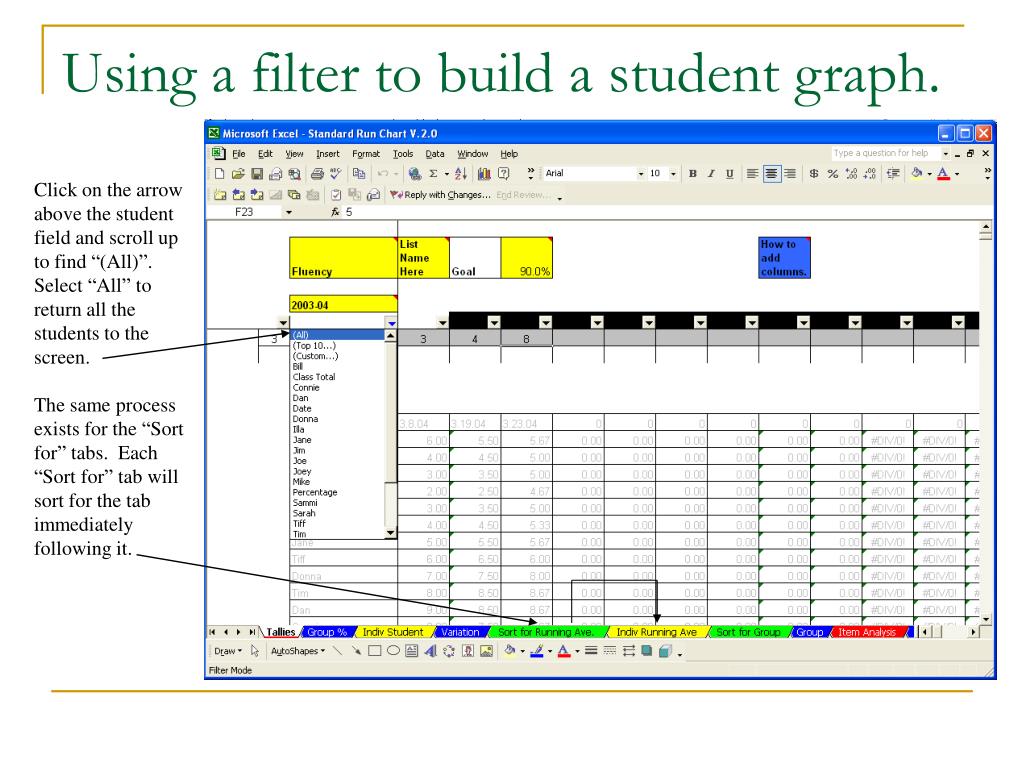The height and width of the screenshot is (768, 1024).
Task: Apply Percent Style formatting icon
Action: (833, 174)
